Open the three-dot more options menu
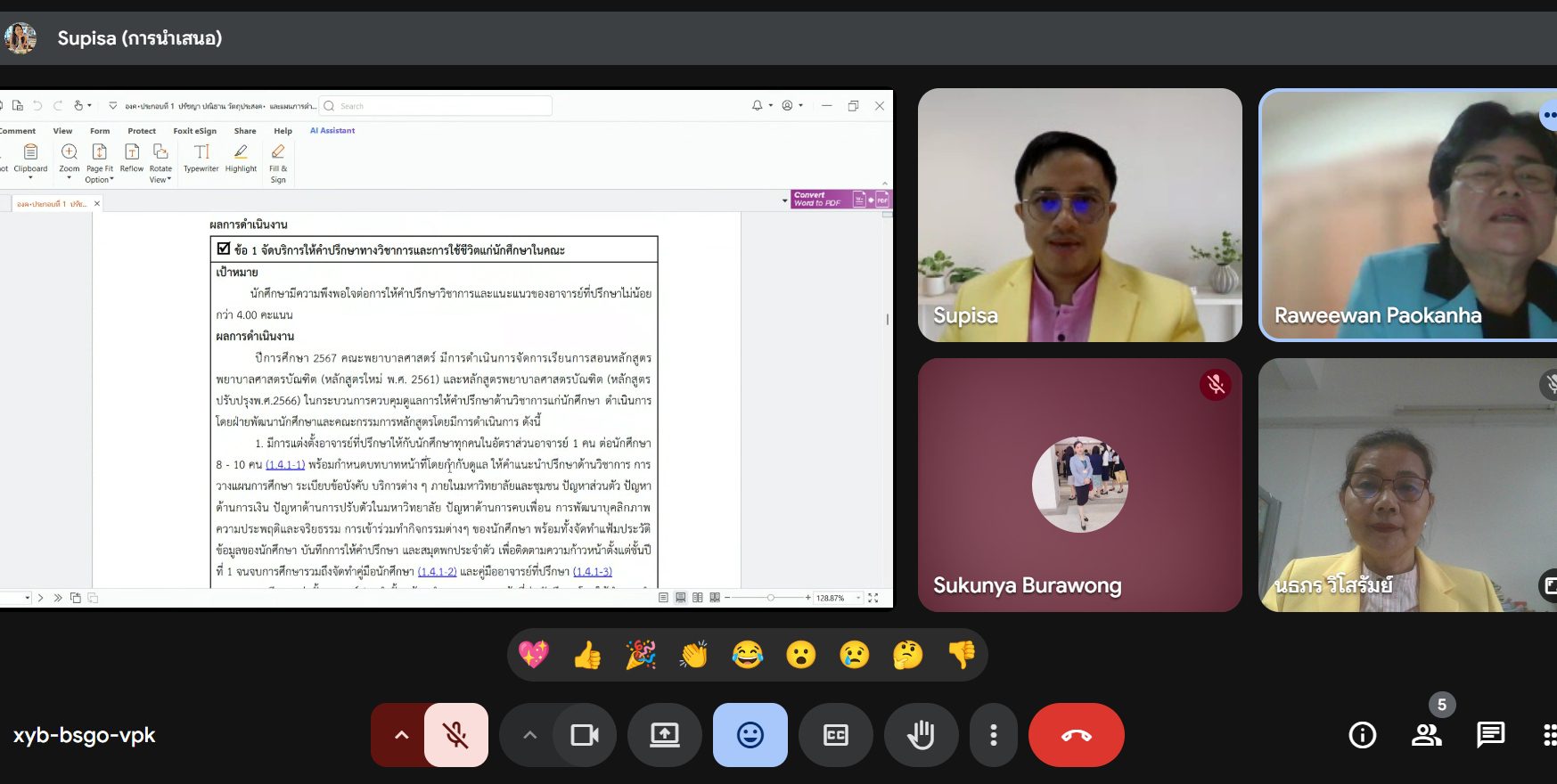The width and height of the screenshot is (1557, 784). [x=994, y=735]
